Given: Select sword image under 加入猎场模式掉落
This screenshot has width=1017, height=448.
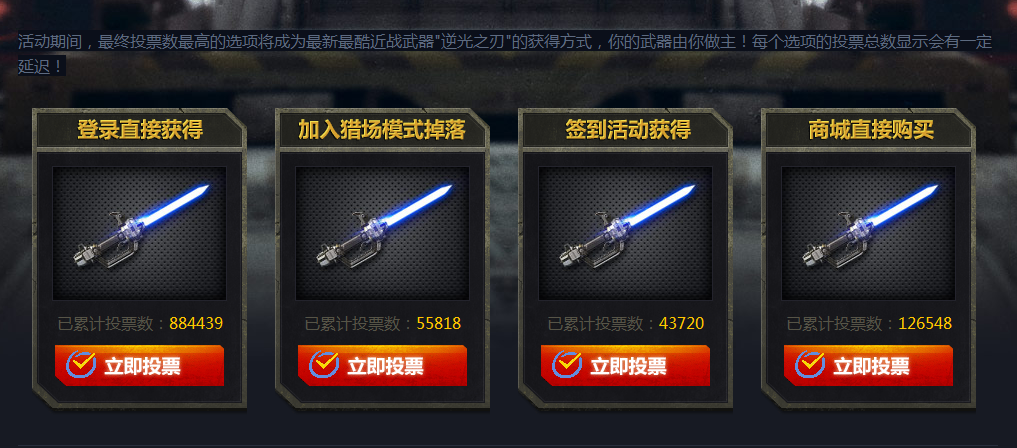Looking at the screenshot, I should click(383, 233).
